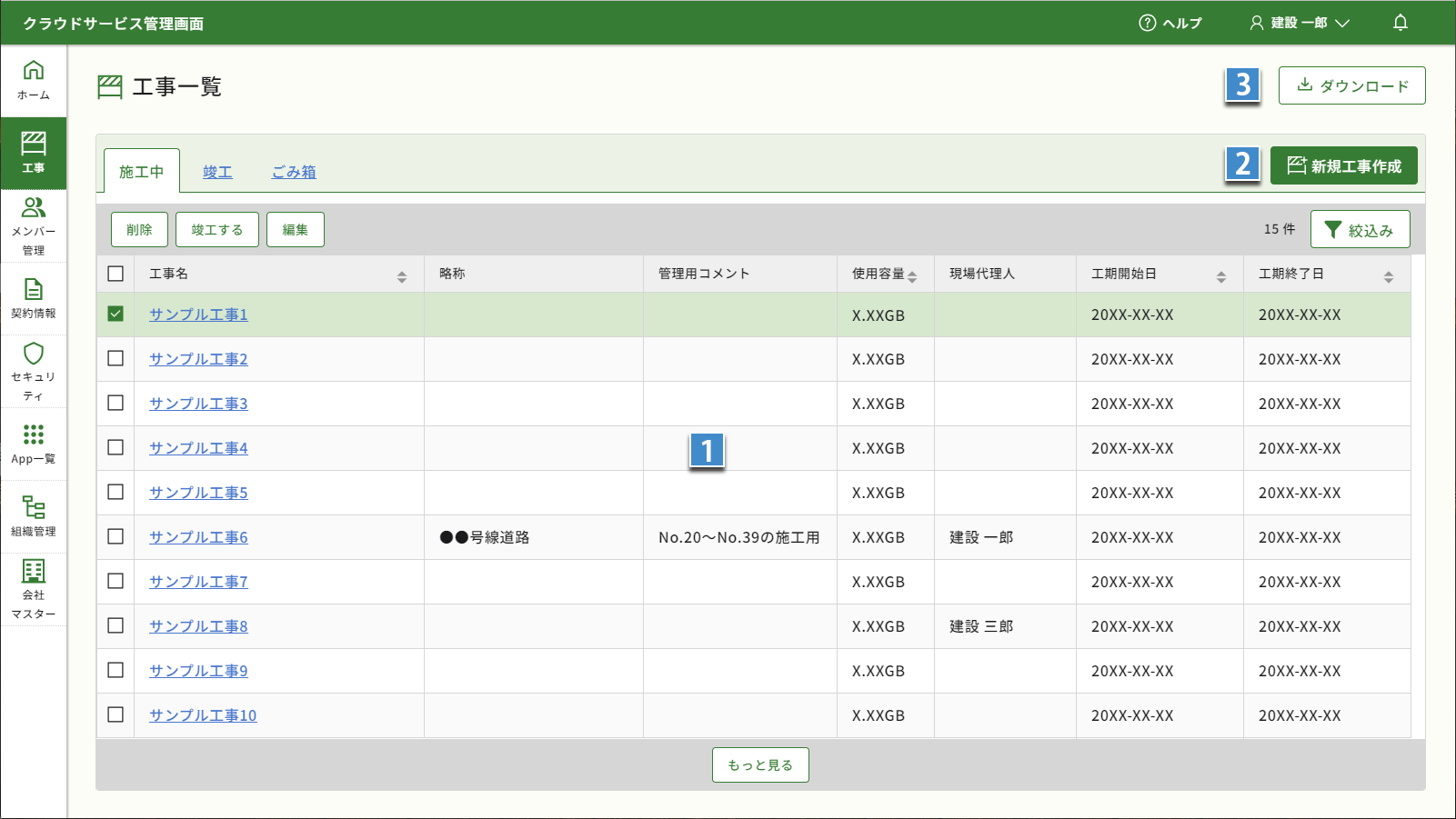1456x819 pixels.
Task: Sort by 使用容量 column arrows
Action: pos(912,277)
